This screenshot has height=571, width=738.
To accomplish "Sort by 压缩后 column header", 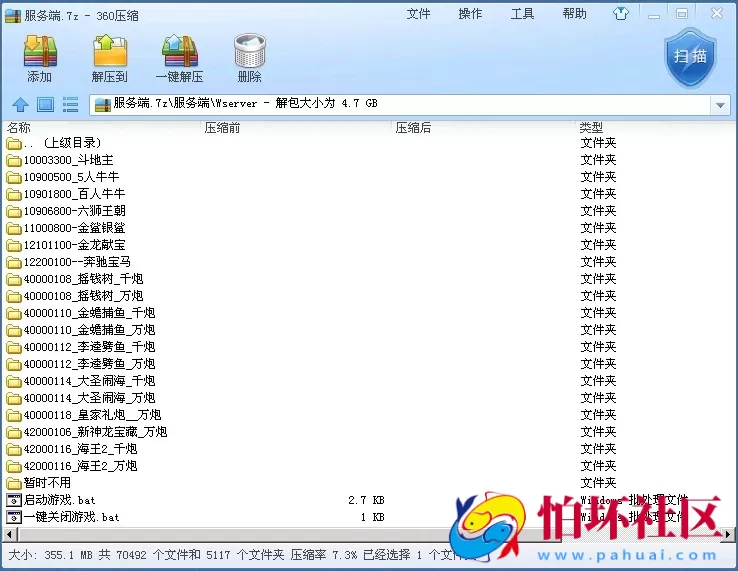I will click(x=413, y=128).
